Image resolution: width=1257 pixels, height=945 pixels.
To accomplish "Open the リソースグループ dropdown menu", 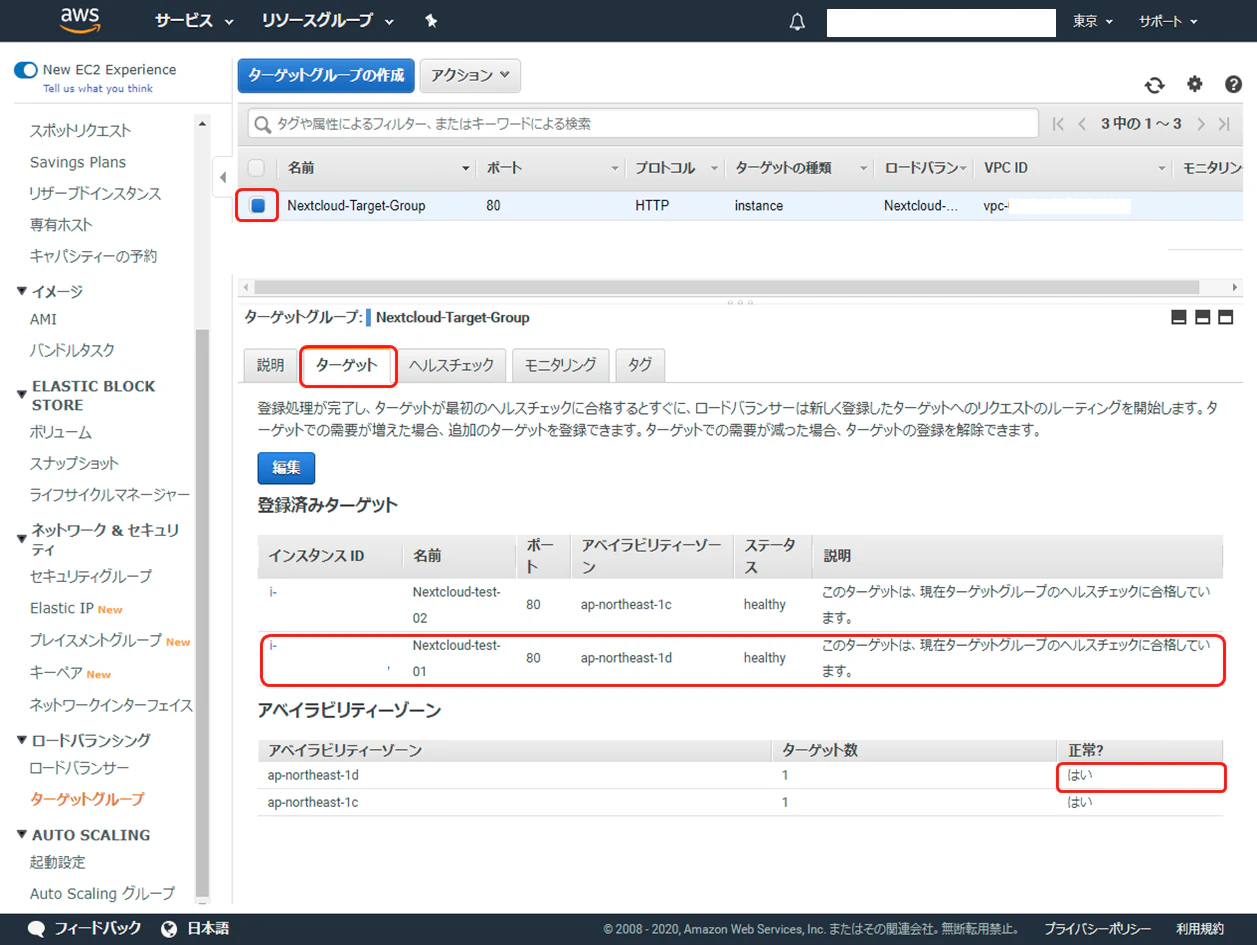I will tap(328, 21).
